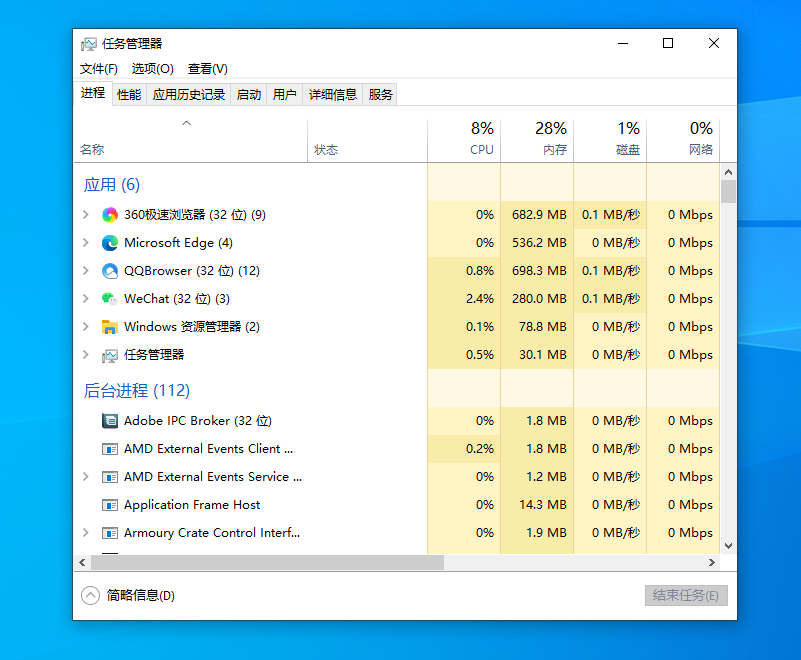The width and height of the screenshot is (801, 660).
Task: Sort by the 磁盘 column header
Action: [610, 140]
